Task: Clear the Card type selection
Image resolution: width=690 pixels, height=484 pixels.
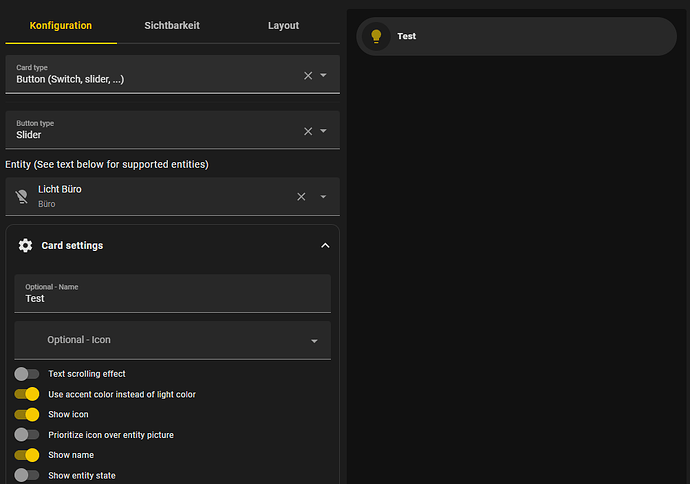Action: click(x=308, y=76)
